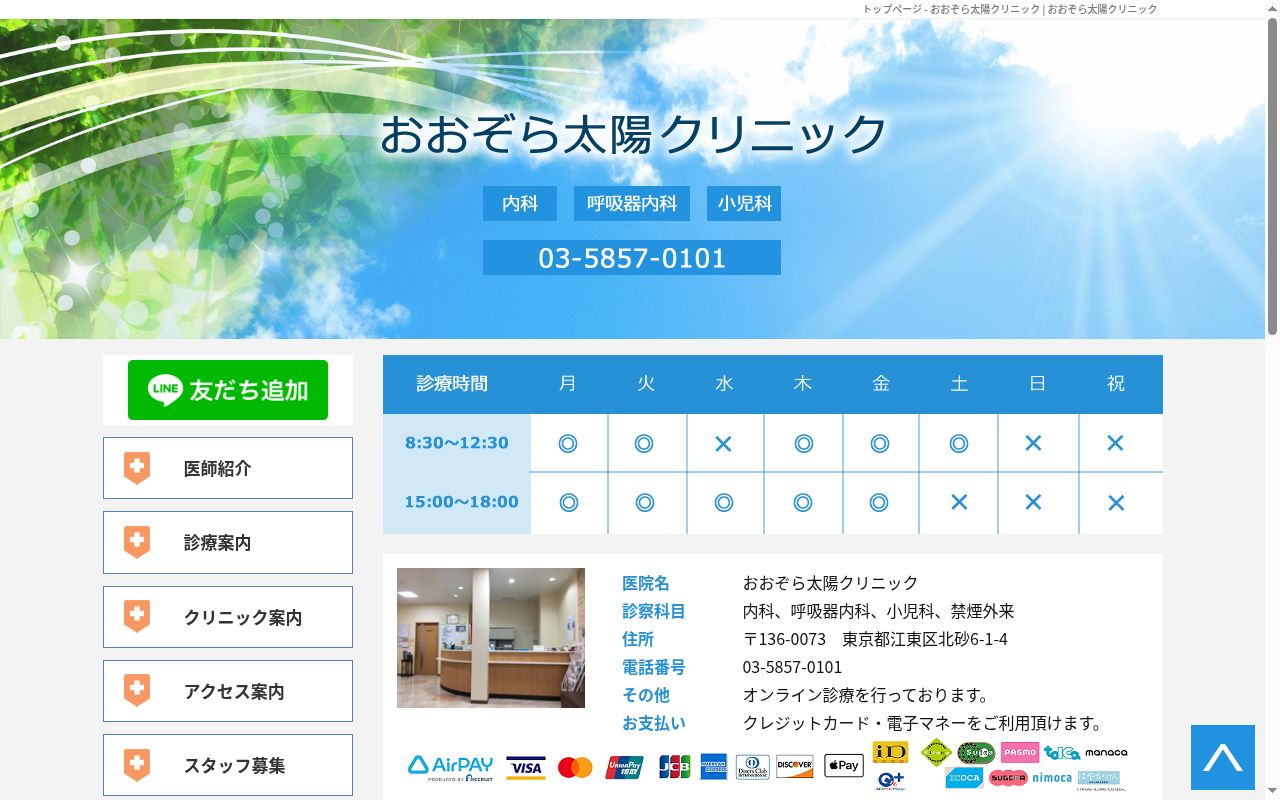The image size is (1280, 800).
Task: Click the Apple Pay logo
Action: [844, 766]
